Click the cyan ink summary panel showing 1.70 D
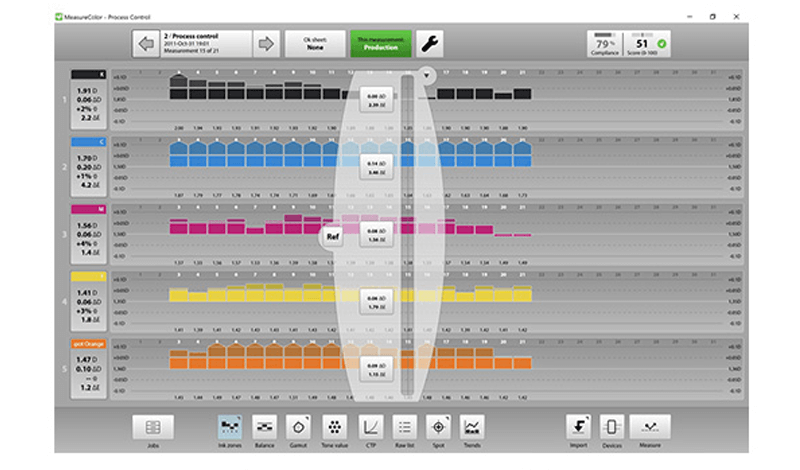This screenshot has height=470, width=800. click(88, 171)
